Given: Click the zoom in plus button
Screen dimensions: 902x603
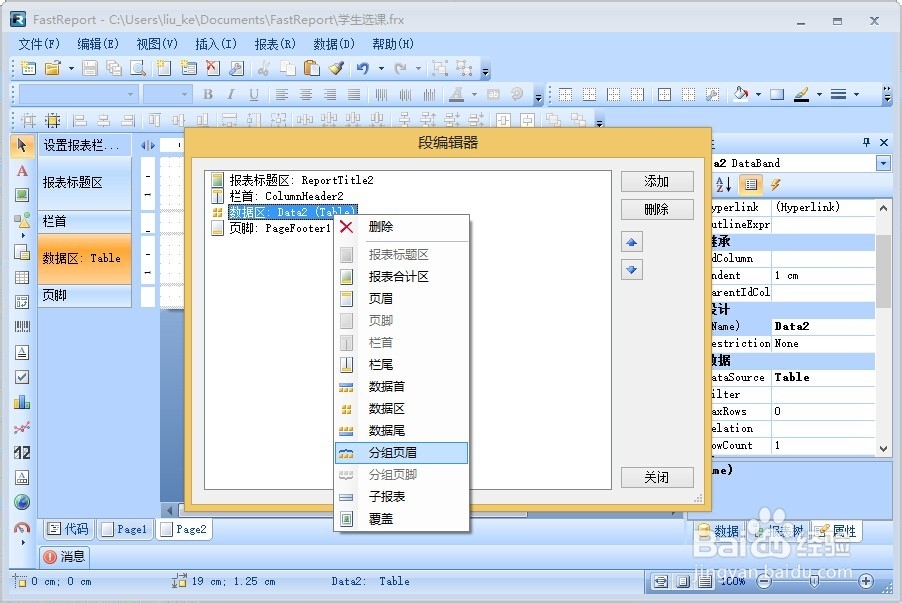Looking at the screenshot, I should click(x=865, y=581).
